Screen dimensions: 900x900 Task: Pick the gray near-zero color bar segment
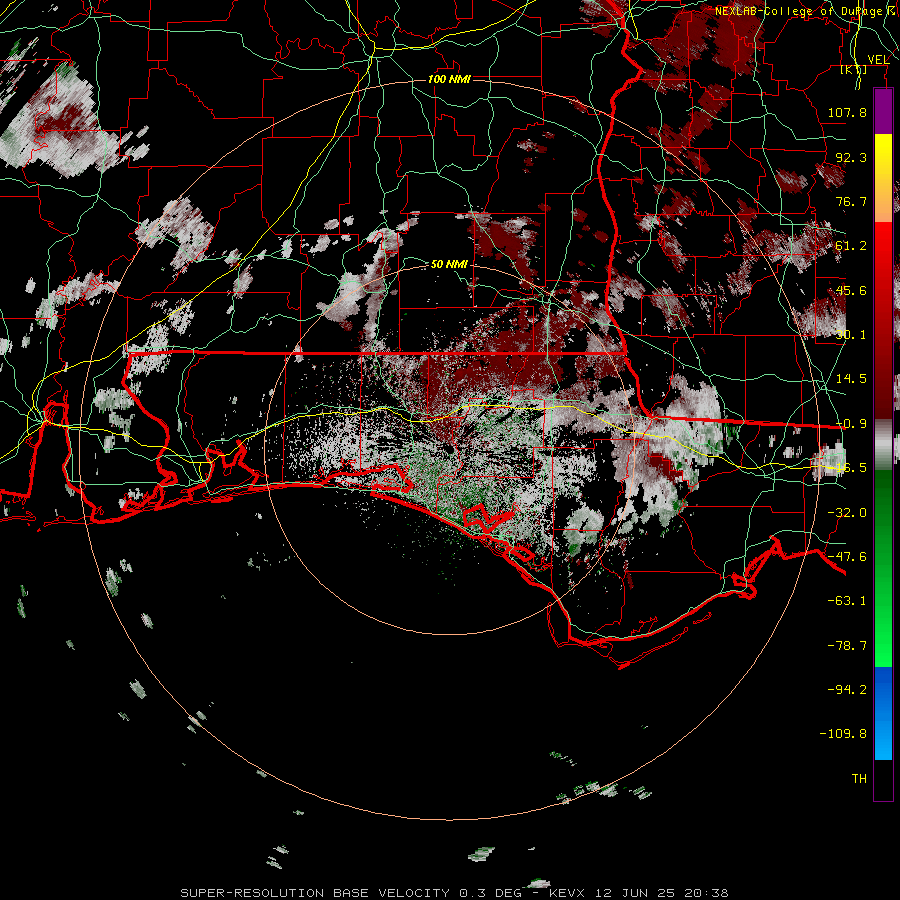coord(883,445)
